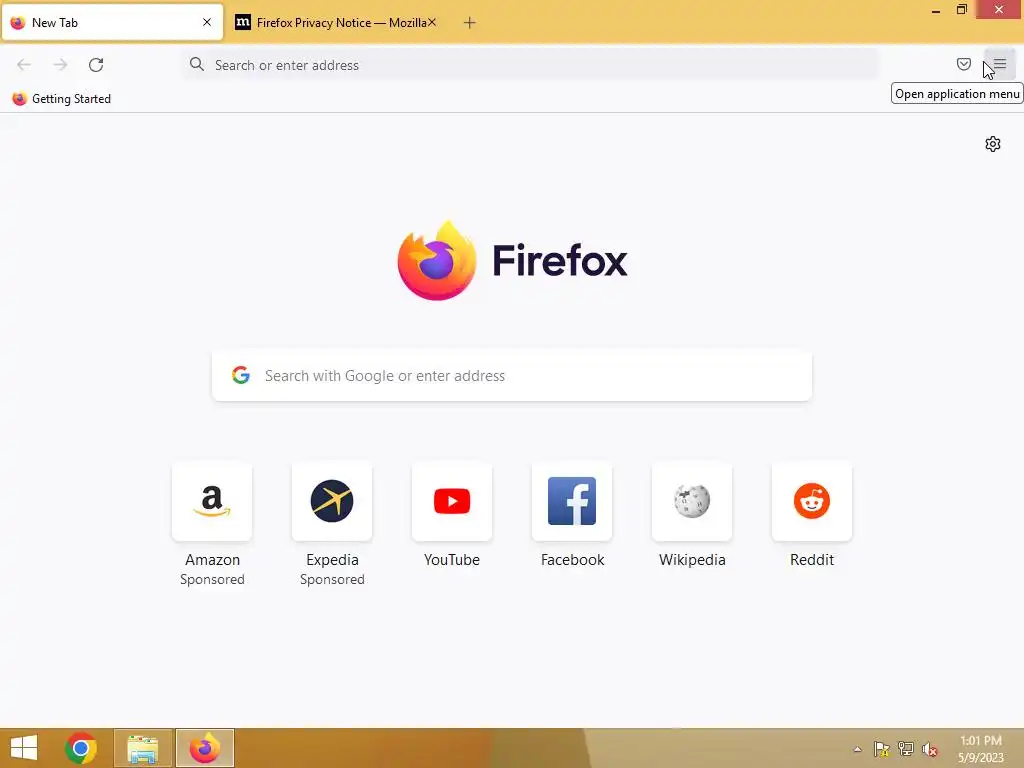The height and width of the screenshot is (768, 1024).
Task: Open the taskbar clock showing 1:01 PM
Action: (980, 749)
